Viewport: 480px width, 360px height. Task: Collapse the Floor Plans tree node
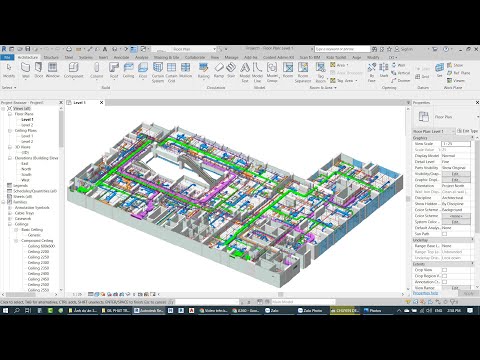point(10,114)
